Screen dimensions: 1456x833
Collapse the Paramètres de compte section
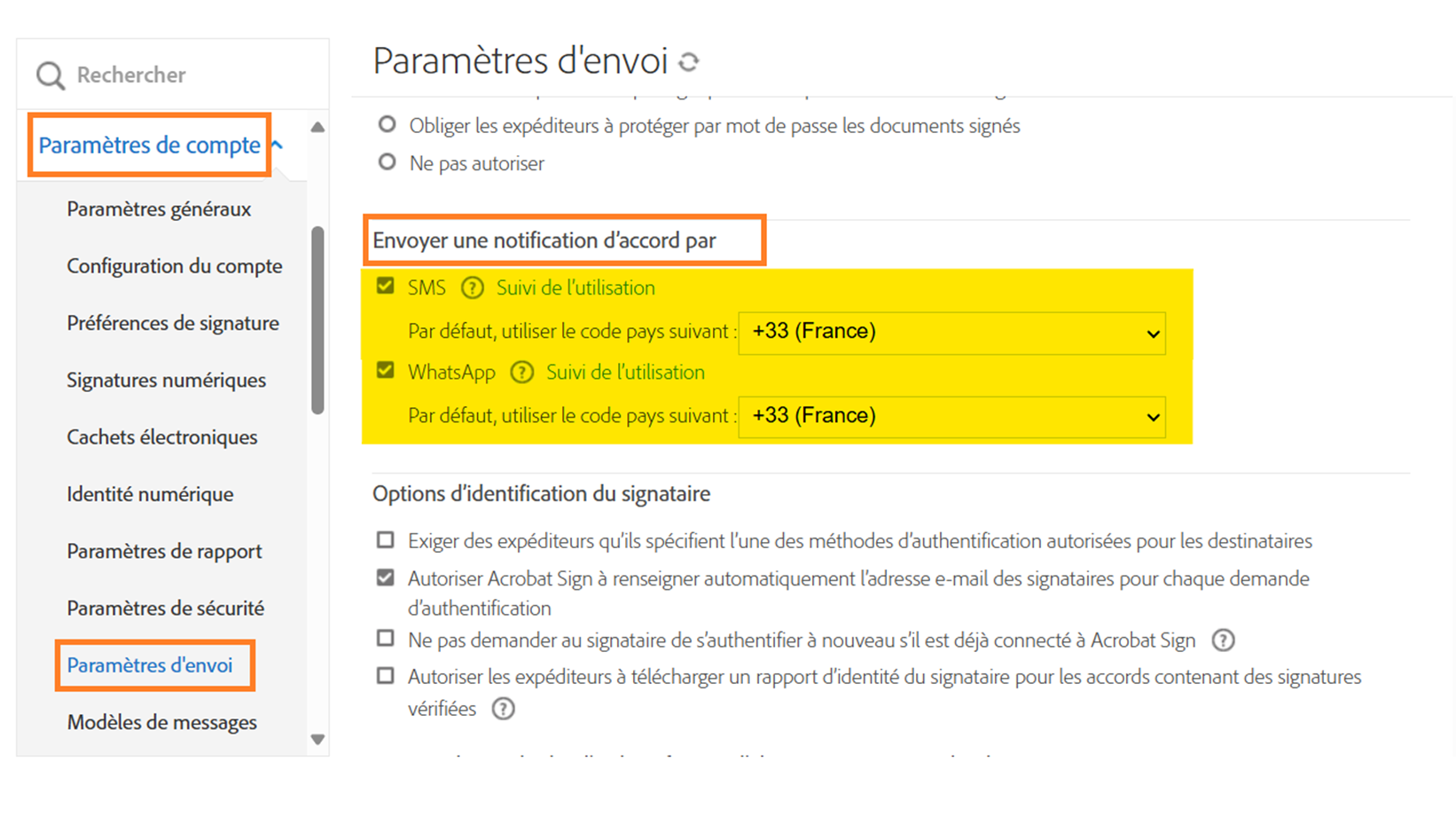point(276,143)
